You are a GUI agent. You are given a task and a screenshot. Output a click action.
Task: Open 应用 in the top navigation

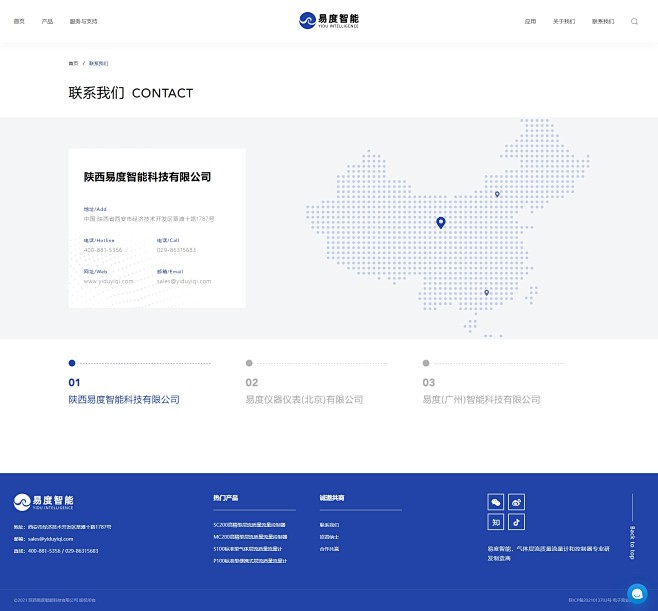pos(530,21)
